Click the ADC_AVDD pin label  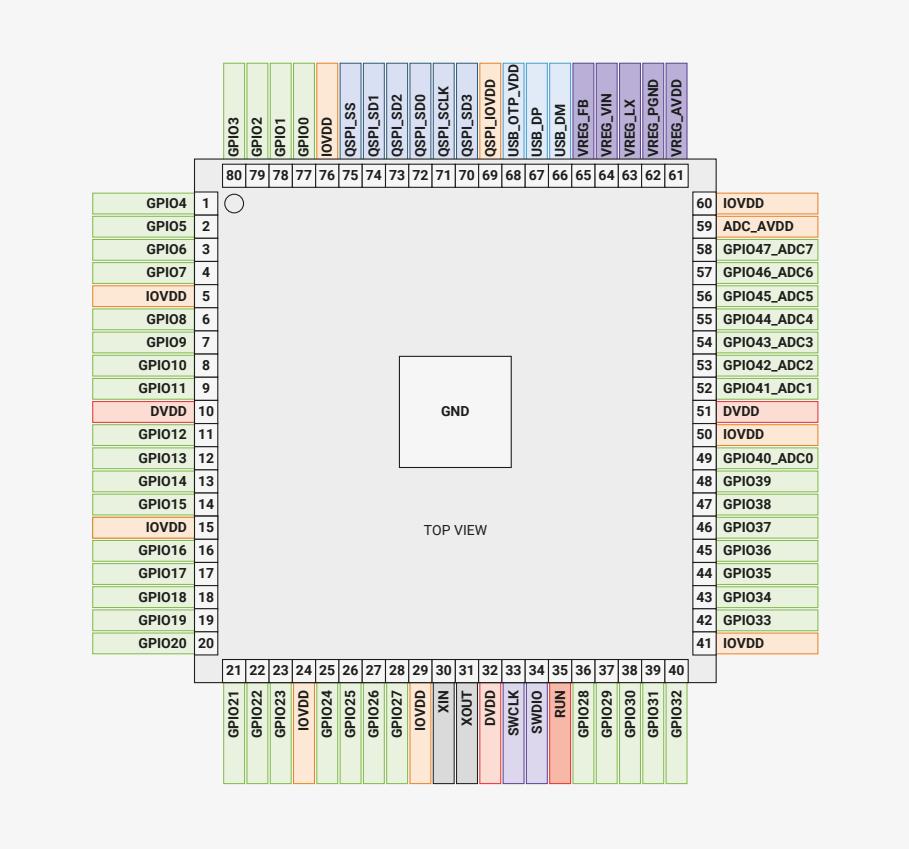768,227
